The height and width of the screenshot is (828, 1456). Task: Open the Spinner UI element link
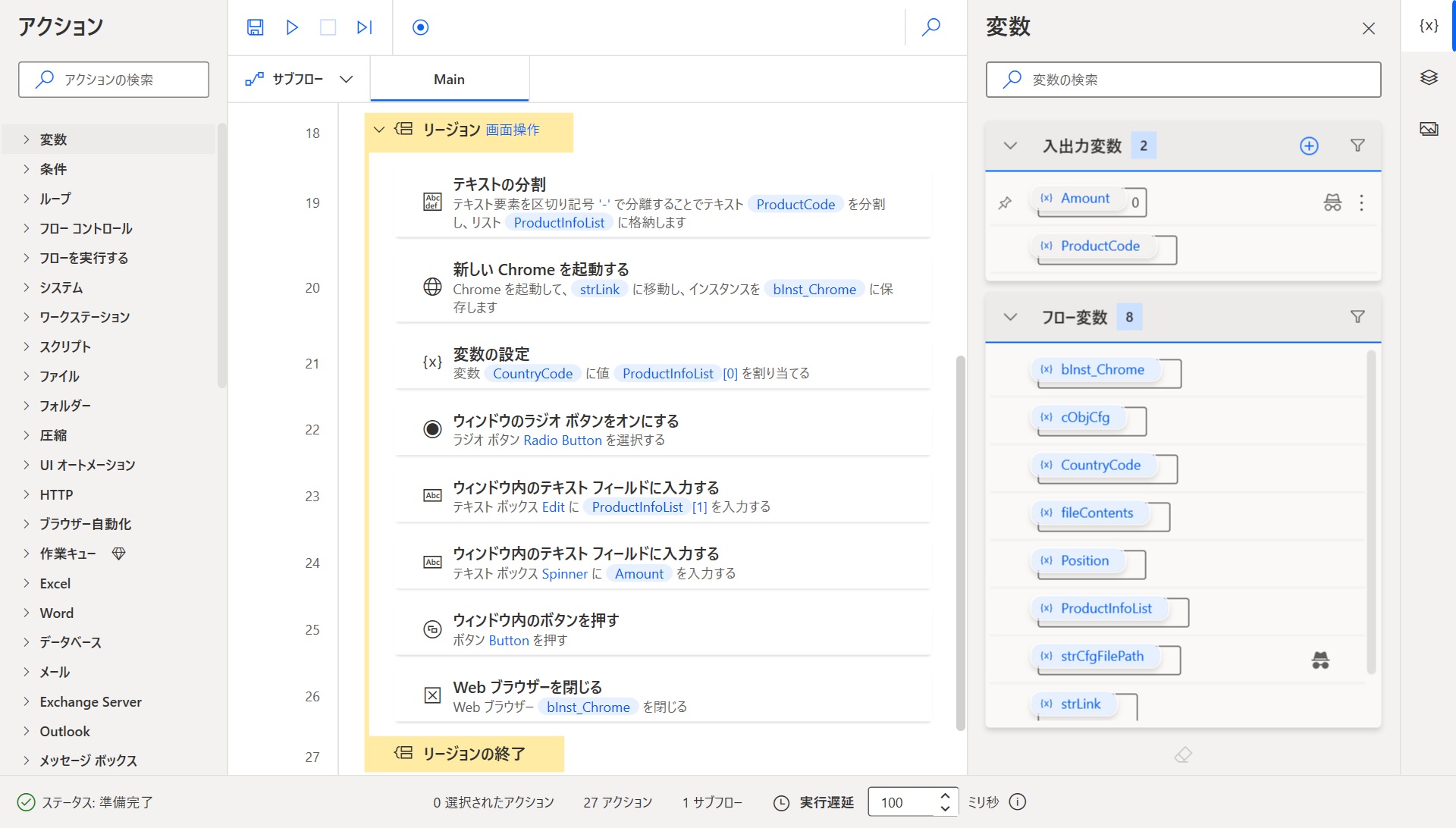[x=564, y=574]
